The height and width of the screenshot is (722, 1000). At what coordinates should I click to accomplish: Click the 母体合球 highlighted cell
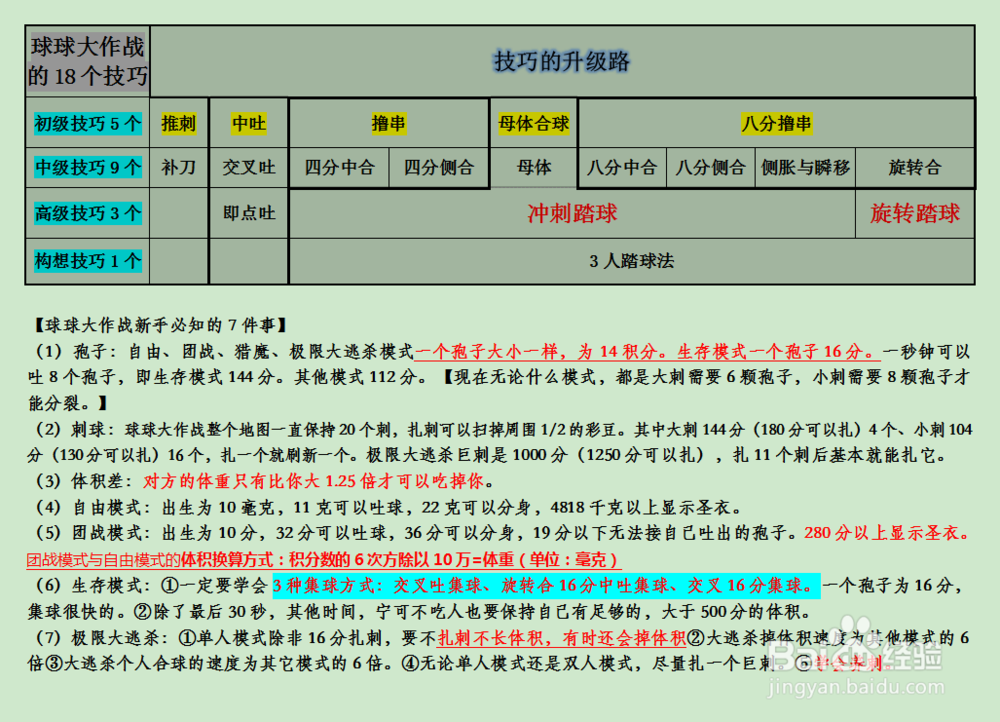pos(533,122)
